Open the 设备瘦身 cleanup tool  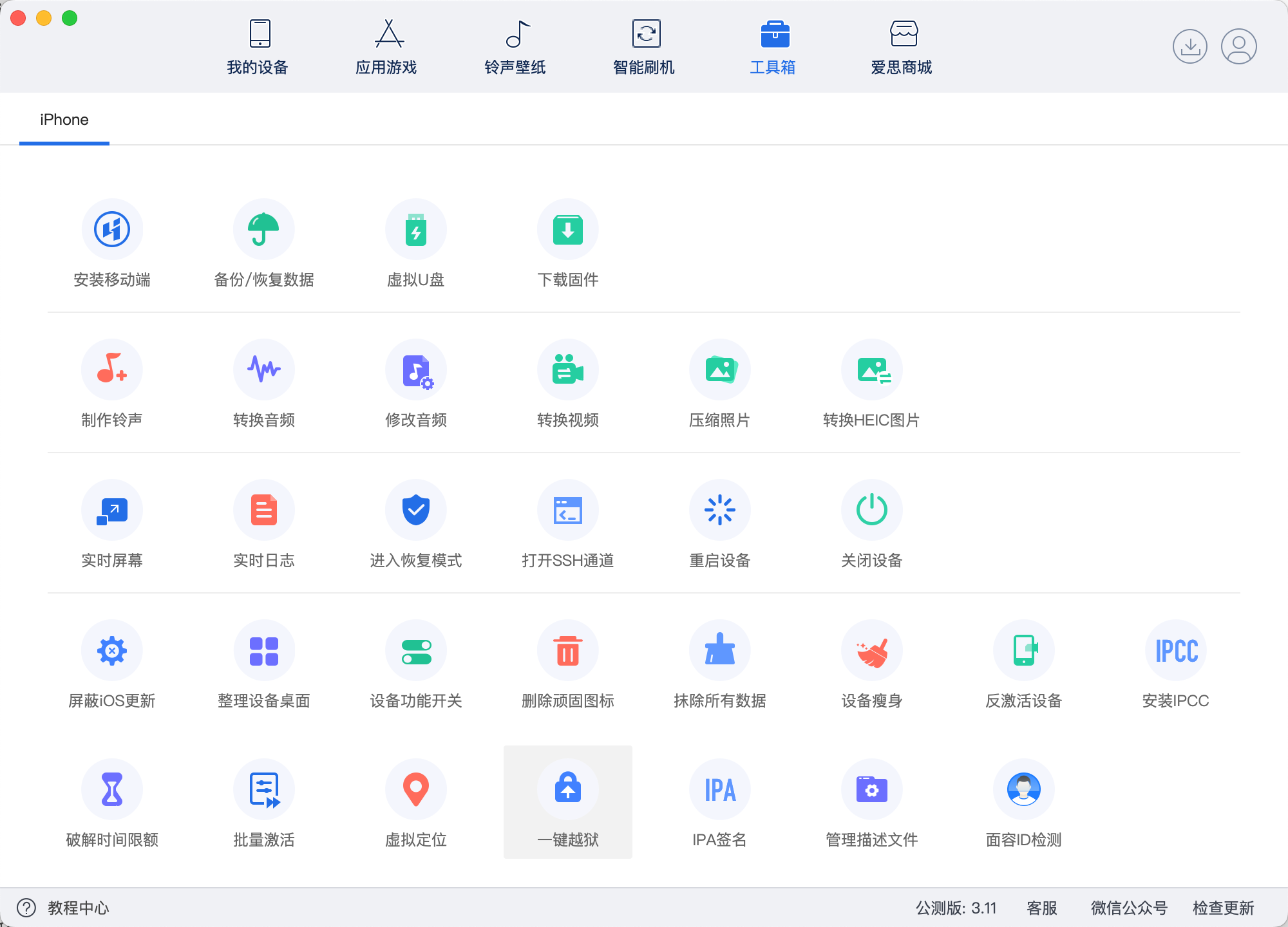pyautogui.click(x=872, y=664)
